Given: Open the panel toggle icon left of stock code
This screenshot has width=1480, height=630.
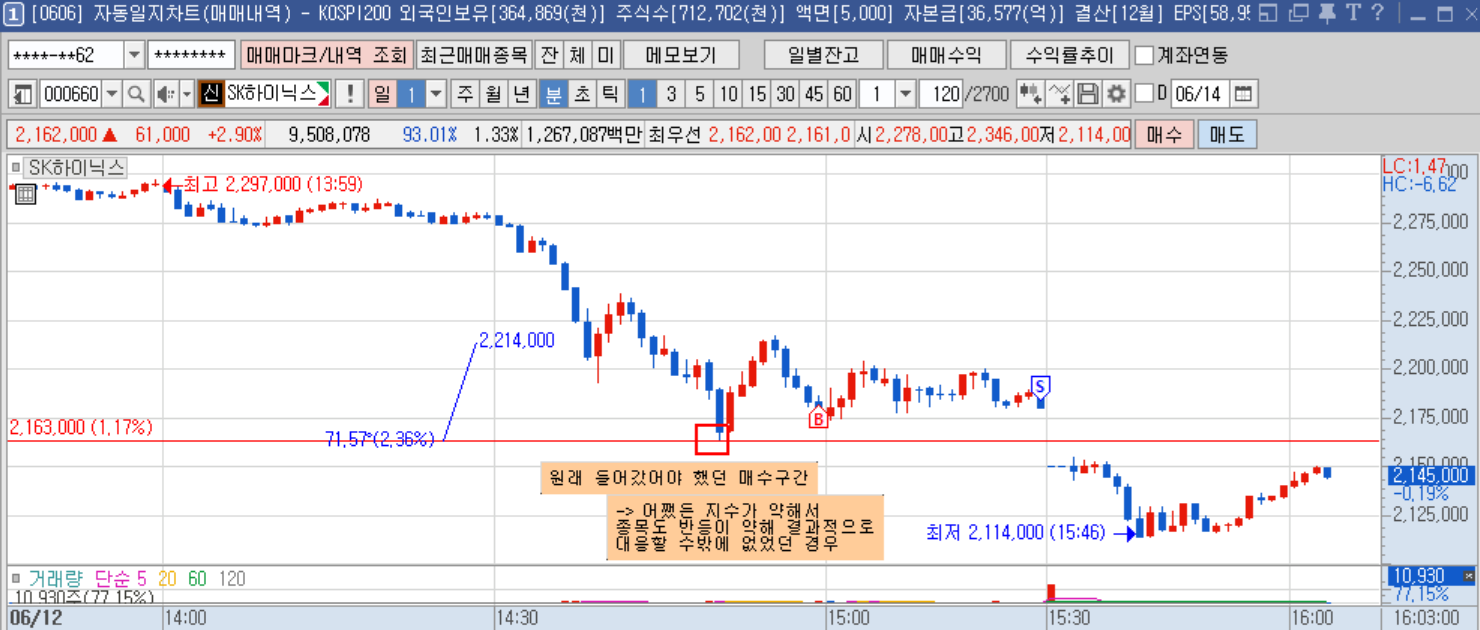Looking at the screenshot, I should 24,95.
